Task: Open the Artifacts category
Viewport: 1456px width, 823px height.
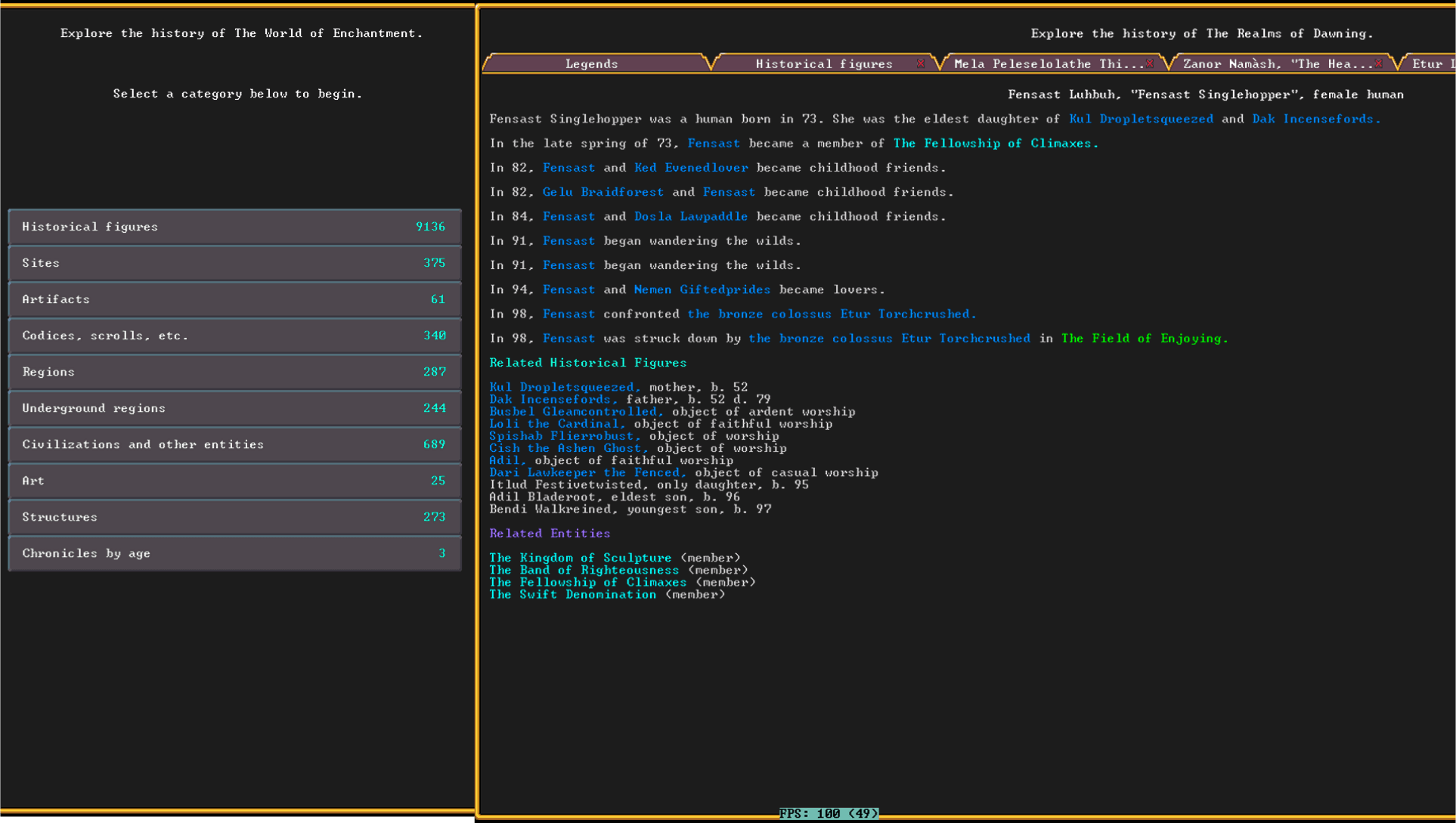Action: (234, 299)
